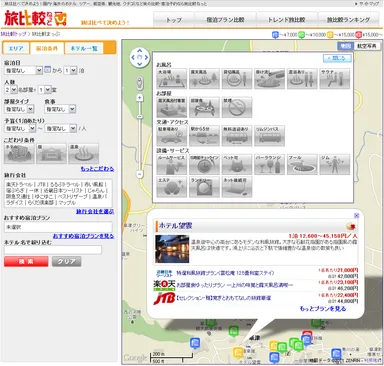Toggle the 露天風呂 open-air bath icon
384x366 pixels.
(204, 79)
